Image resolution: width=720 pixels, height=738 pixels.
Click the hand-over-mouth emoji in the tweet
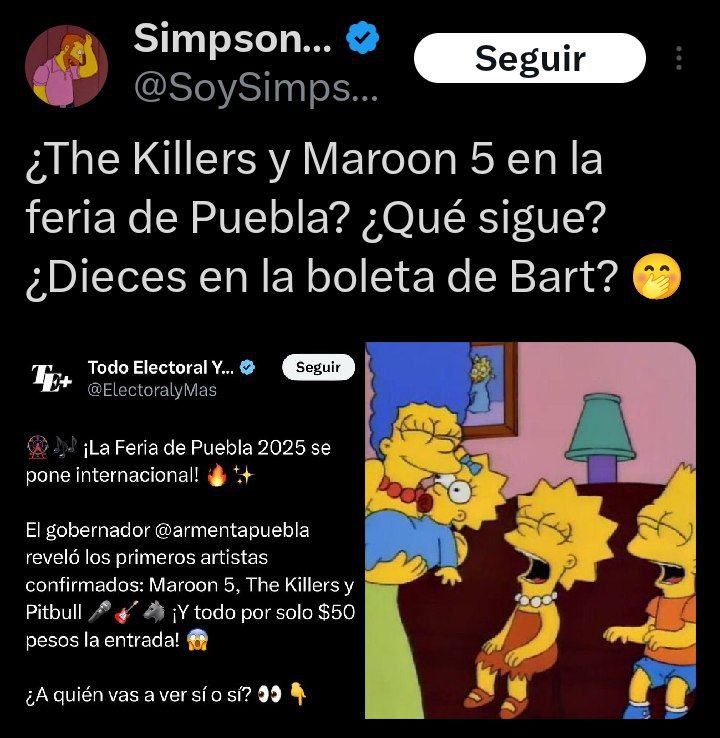coord(656,276)
